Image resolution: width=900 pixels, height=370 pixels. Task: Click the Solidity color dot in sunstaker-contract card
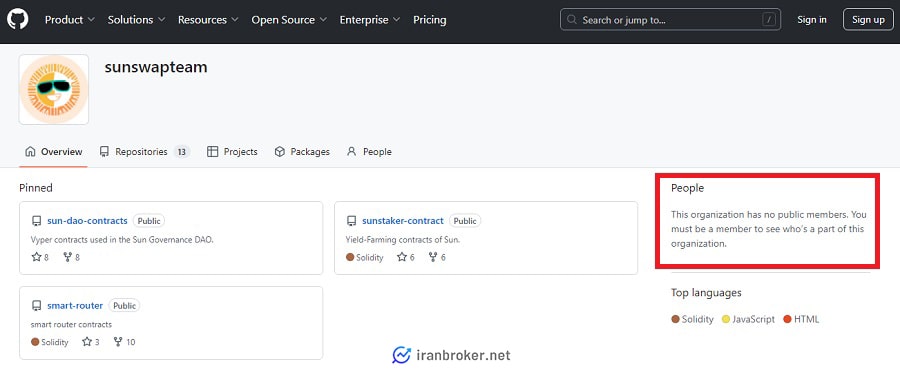coord(350,257)
